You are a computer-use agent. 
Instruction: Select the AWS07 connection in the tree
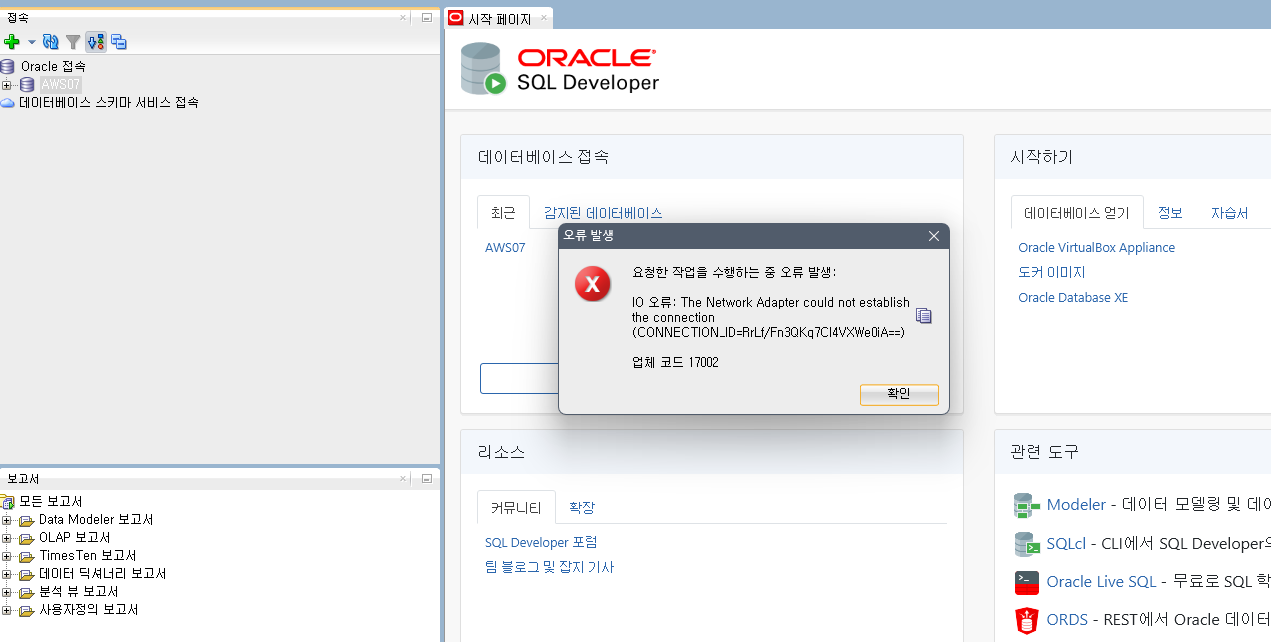click(x=60, y=85)
